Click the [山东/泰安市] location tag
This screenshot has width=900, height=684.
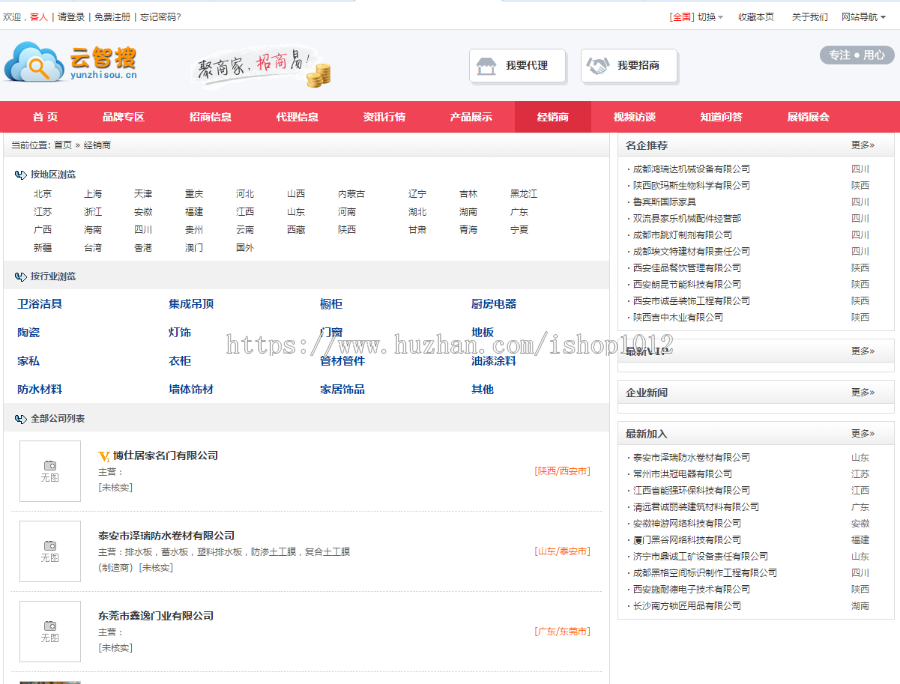(x=562, y=551)
